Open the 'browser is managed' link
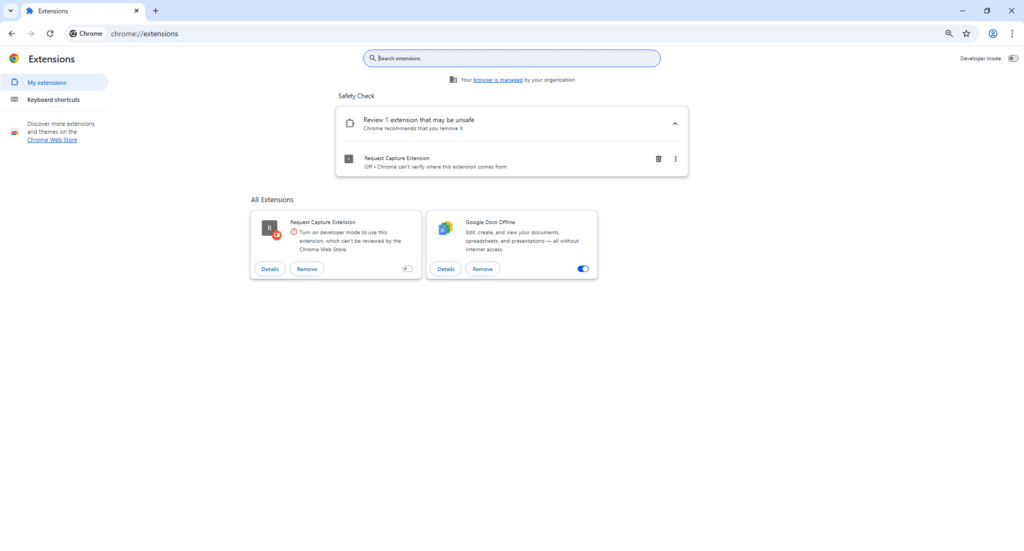1024x551 pixels. coord(498,80)
